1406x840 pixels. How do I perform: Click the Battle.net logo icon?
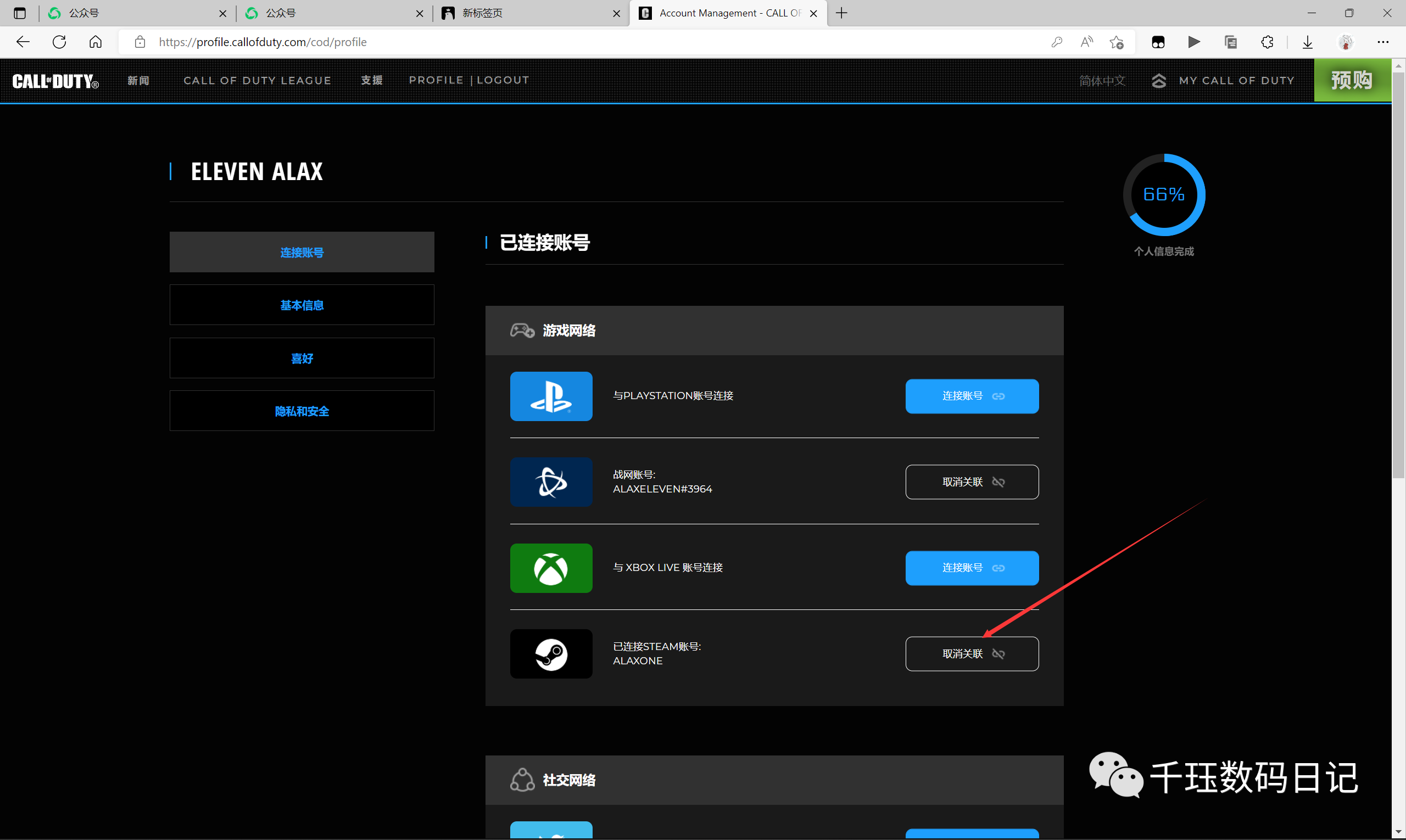tap(551, 482)
